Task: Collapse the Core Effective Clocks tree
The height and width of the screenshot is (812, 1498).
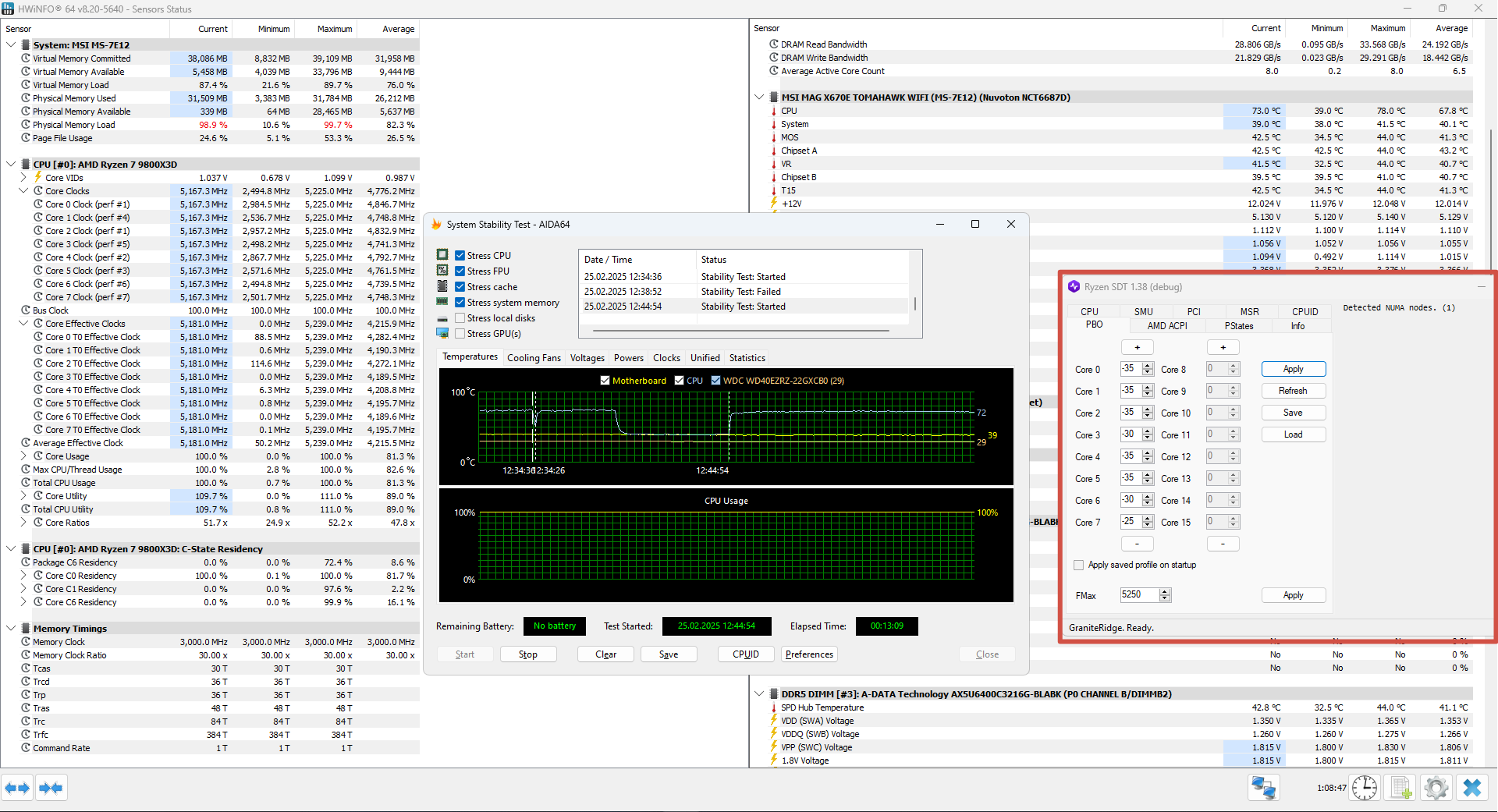Action: [x=23, y=324]
